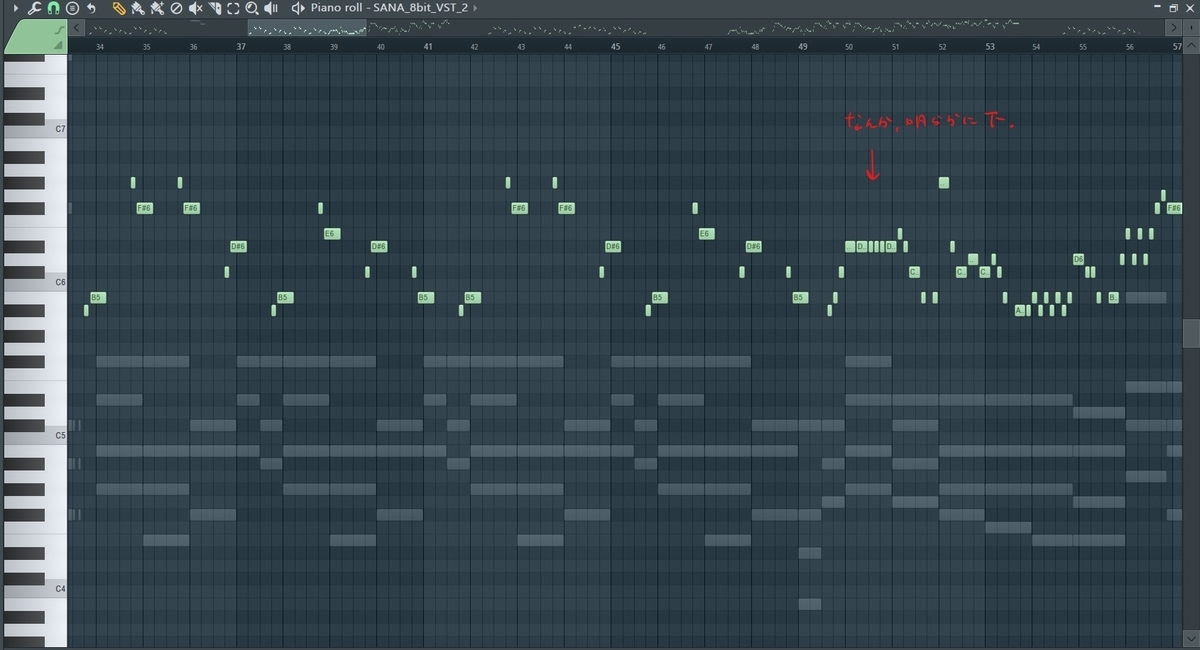The image size is (1200, 650).
Task: Select the D6 labeled note near bar 55
Action: [x=1079, y=259]
